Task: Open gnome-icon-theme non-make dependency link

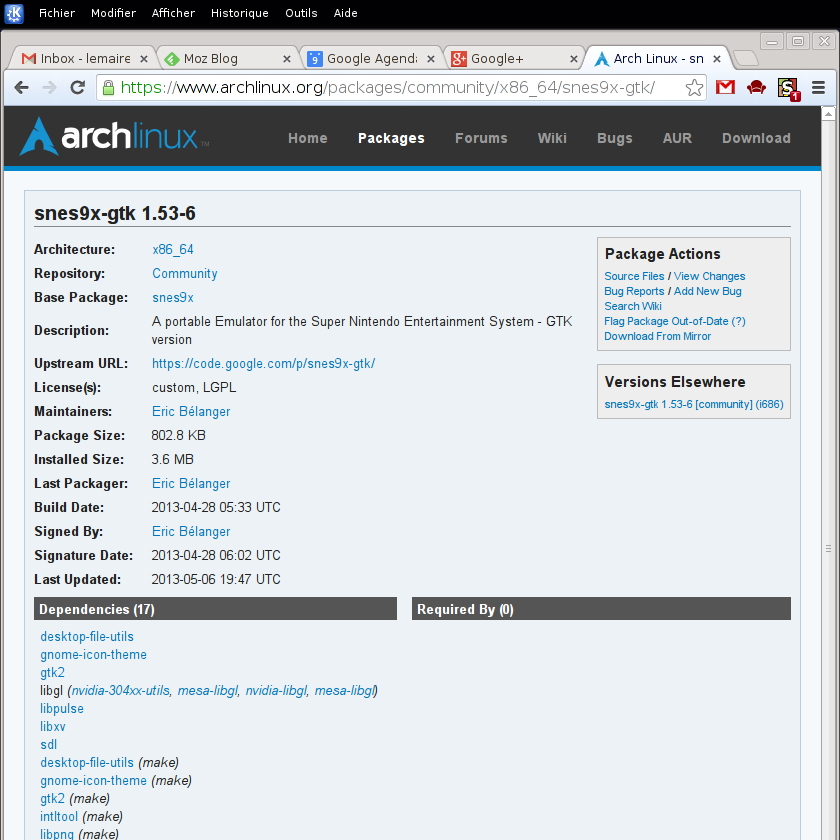Action: tap(93, 655)
